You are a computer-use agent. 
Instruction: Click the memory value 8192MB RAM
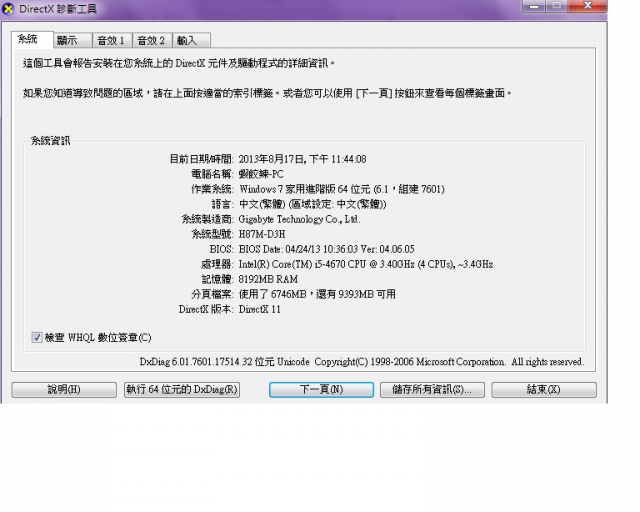(x=268, y=279)
